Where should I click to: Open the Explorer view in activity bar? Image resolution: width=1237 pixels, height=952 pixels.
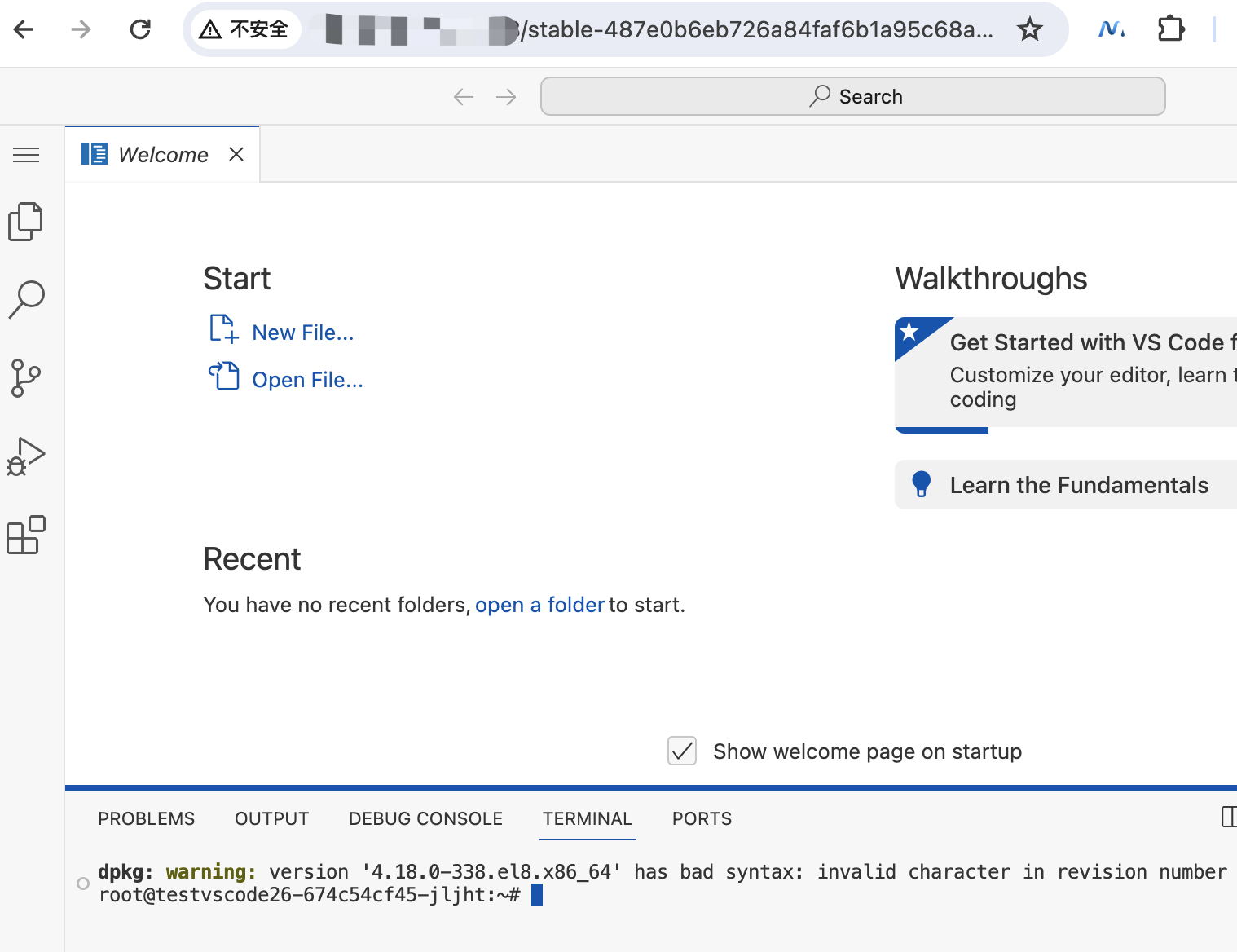26,222
